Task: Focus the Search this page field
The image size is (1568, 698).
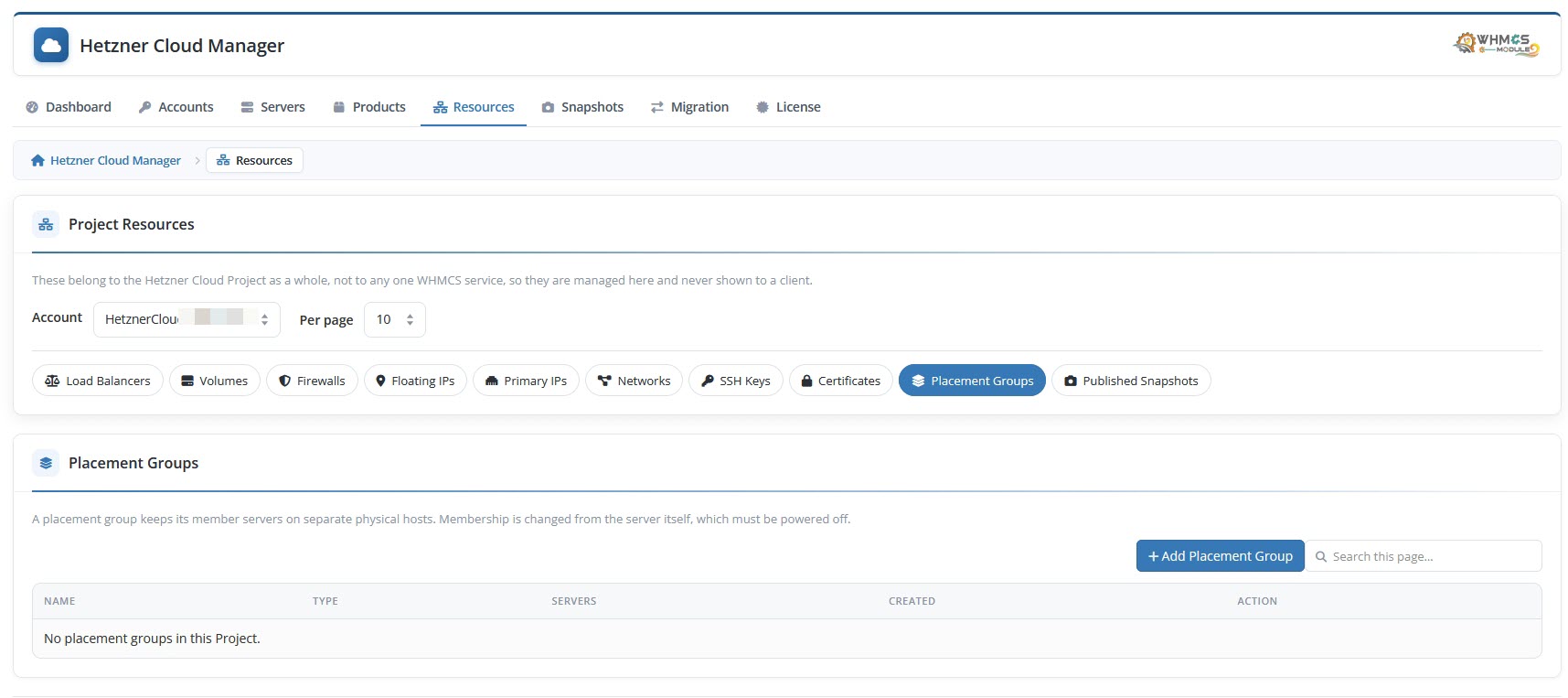Action: pos(1424,556)
